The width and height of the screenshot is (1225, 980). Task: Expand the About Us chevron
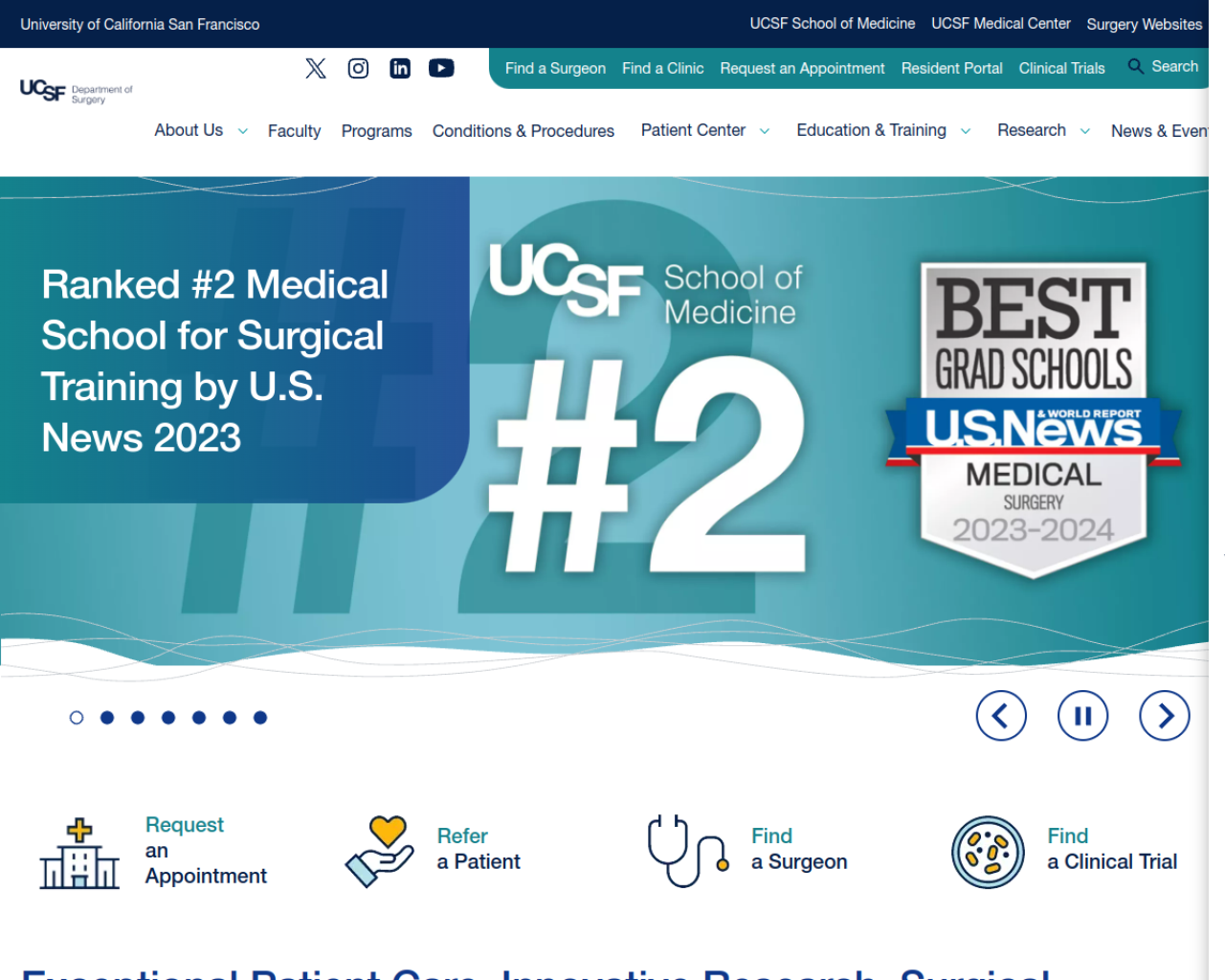click(x=243, y=131)
